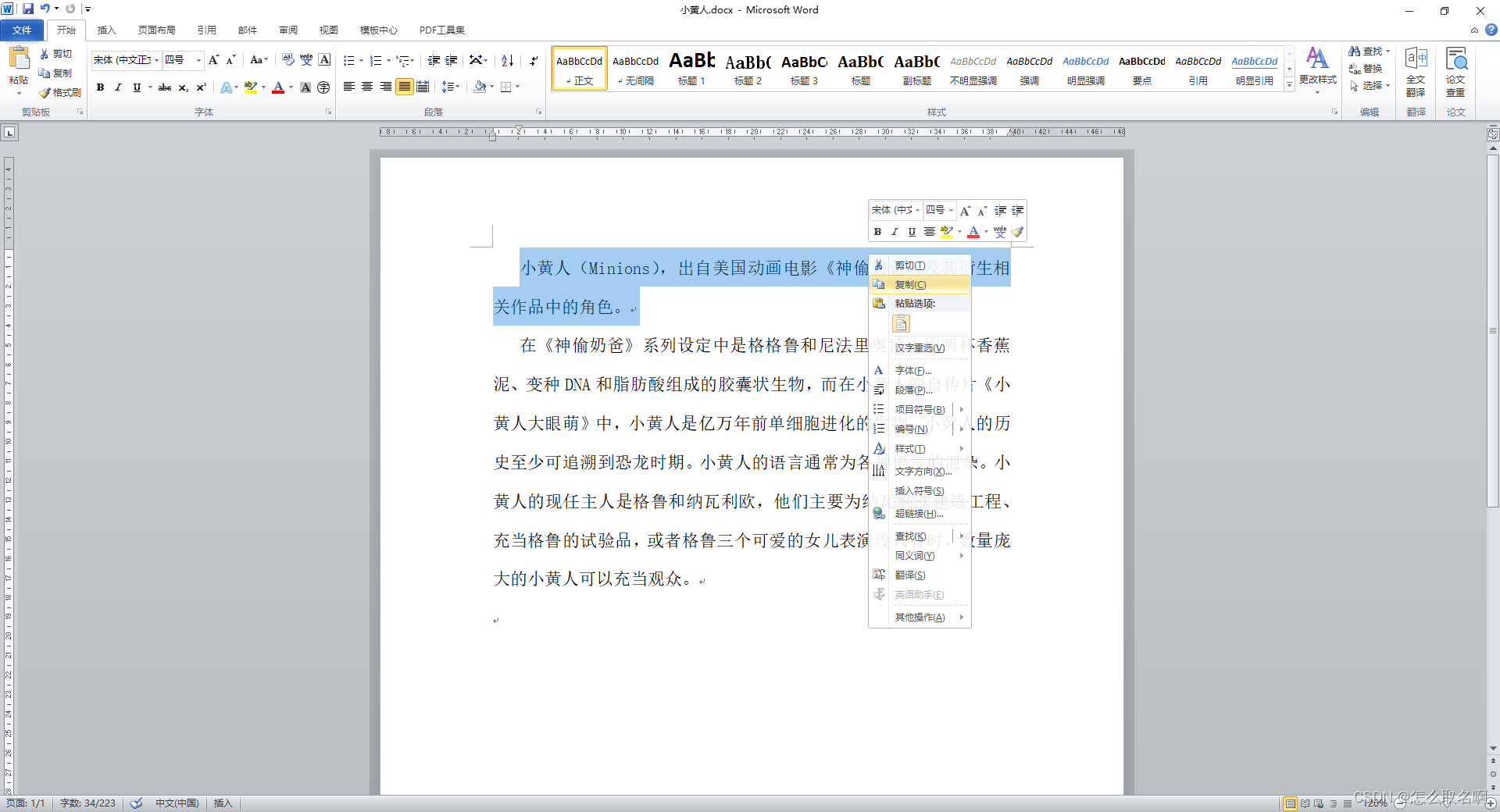Click the Show/Hide paragraph marks icon
This screenshot has width=1500, height=812.
coord(534,60)
